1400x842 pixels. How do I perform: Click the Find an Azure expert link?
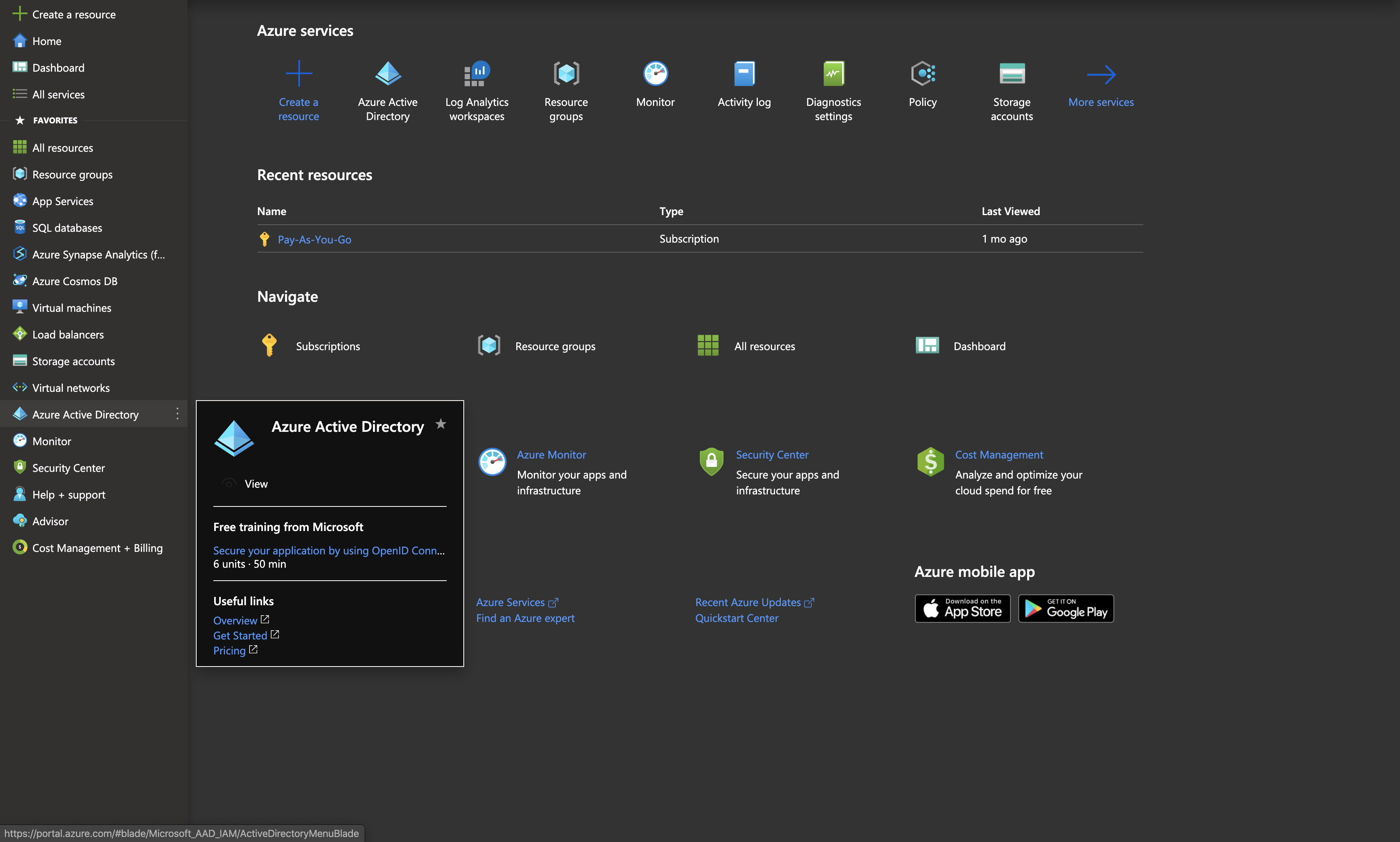525,618
